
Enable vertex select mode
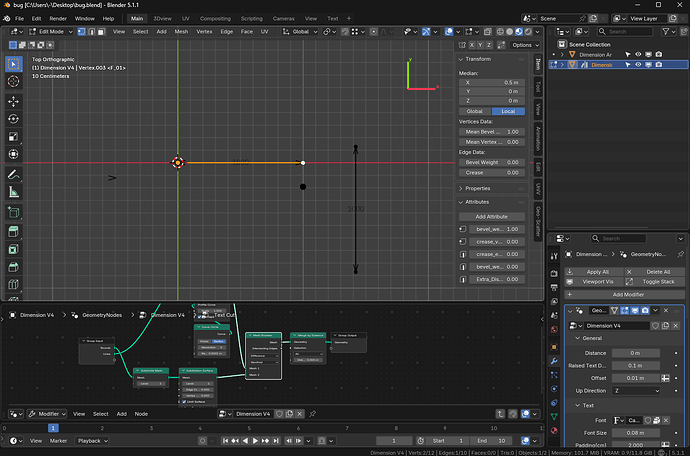81,32
